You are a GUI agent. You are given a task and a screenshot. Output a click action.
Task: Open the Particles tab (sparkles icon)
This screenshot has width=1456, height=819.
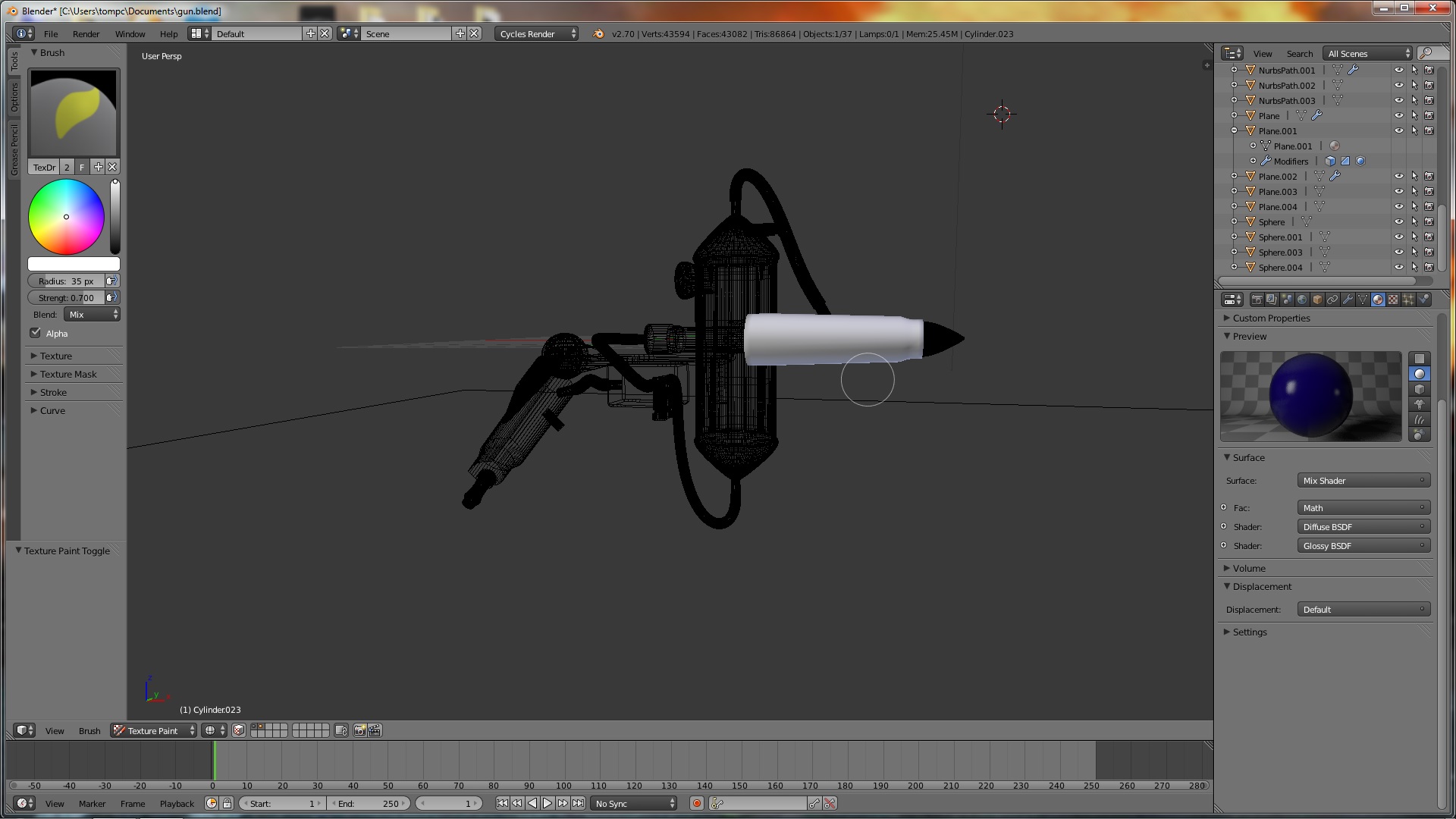point(1408,299)
